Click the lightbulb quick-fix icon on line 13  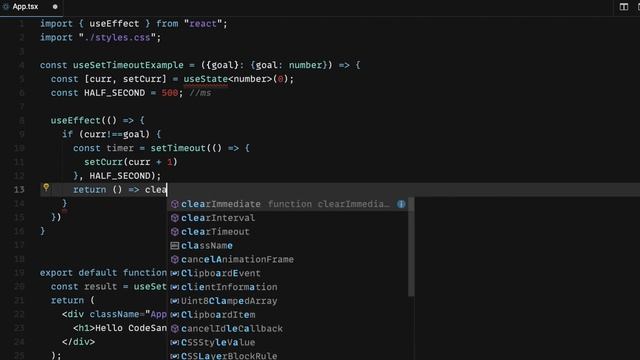(x=46, y=187)
